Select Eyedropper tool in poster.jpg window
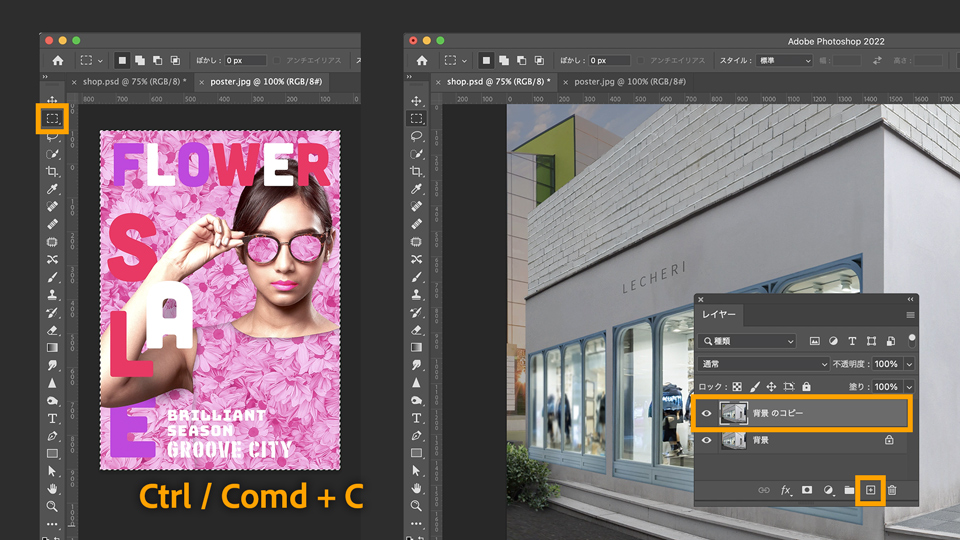This screenshot has width=960, height=540. click(x=52, y=189)
